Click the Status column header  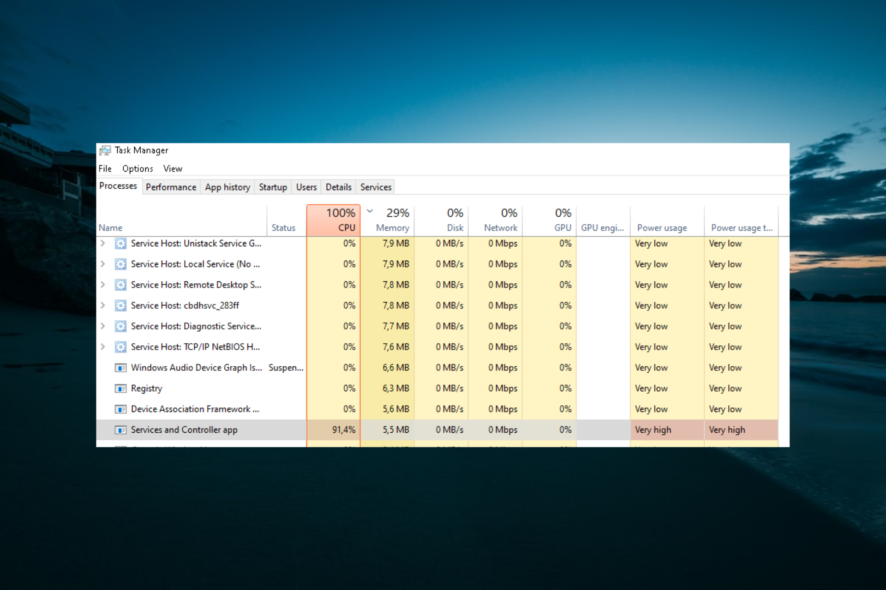click(x=284, y=227)
